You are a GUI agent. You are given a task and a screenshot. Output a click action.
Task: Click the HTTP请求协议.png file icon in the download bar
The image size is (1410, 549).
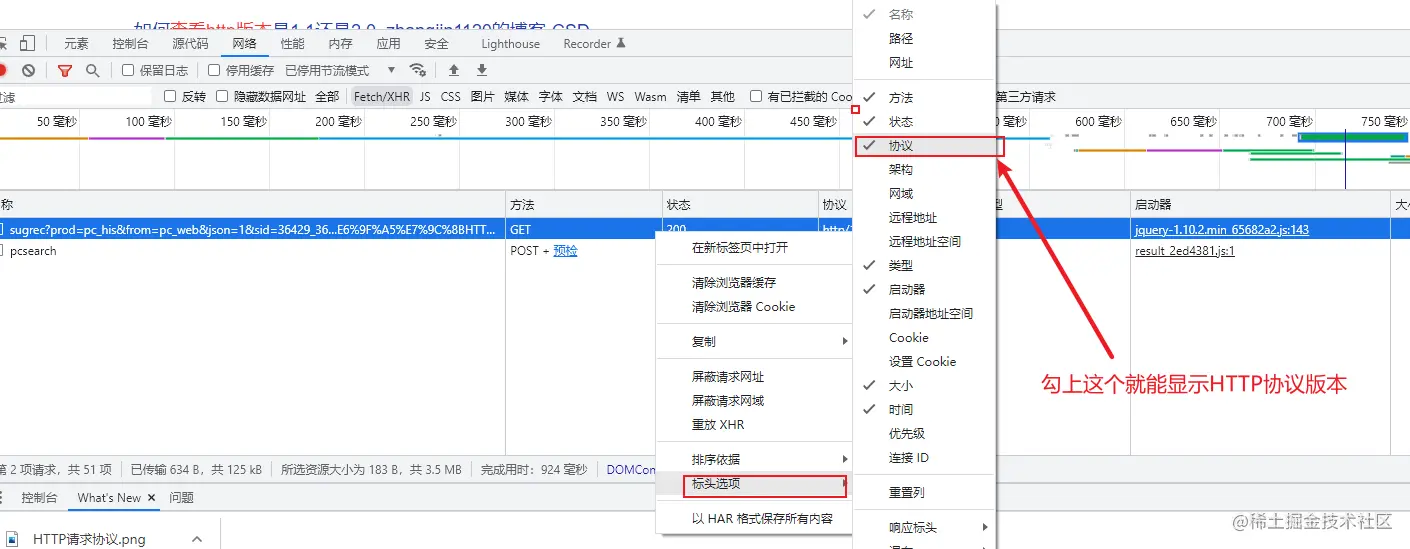coord(14,539)
